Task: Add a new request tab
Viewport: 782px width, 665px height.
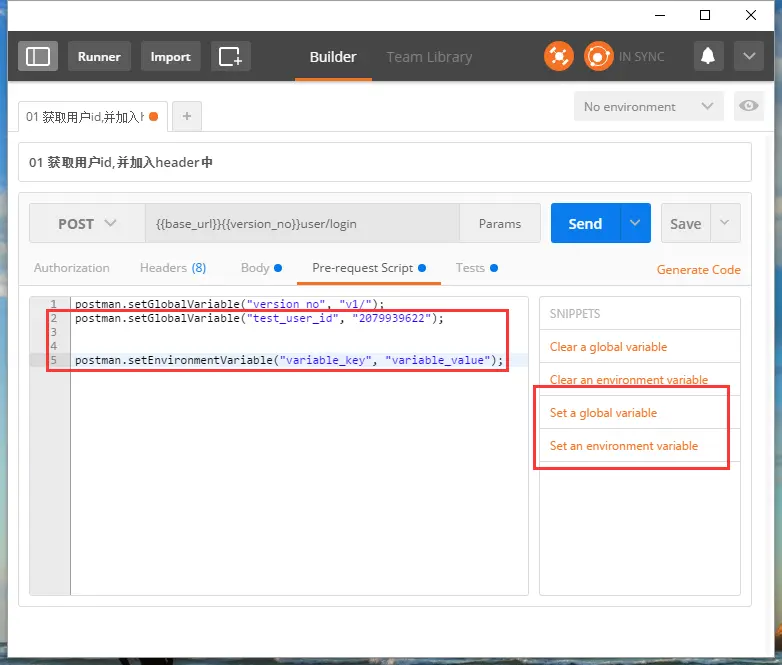Action: [187, 116]
